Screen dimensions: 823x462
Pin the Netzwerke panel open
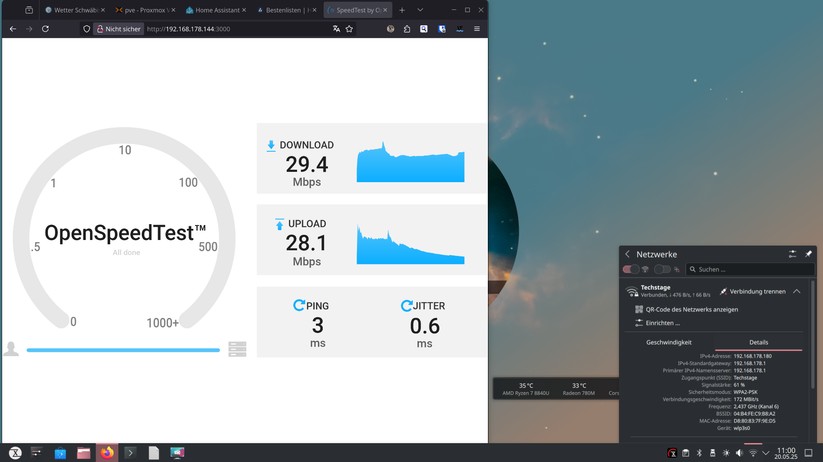click(x=808, y=254)
